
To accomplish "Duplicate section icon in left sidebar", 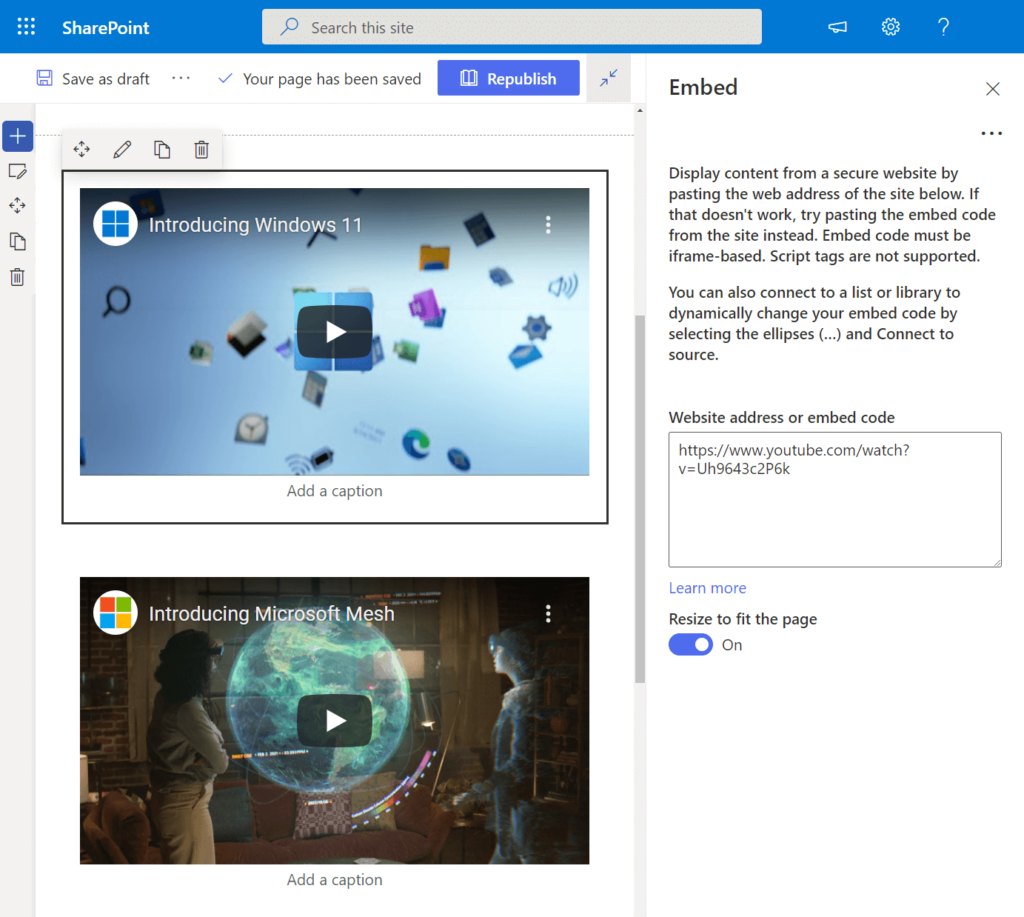I will coord(18,242).
